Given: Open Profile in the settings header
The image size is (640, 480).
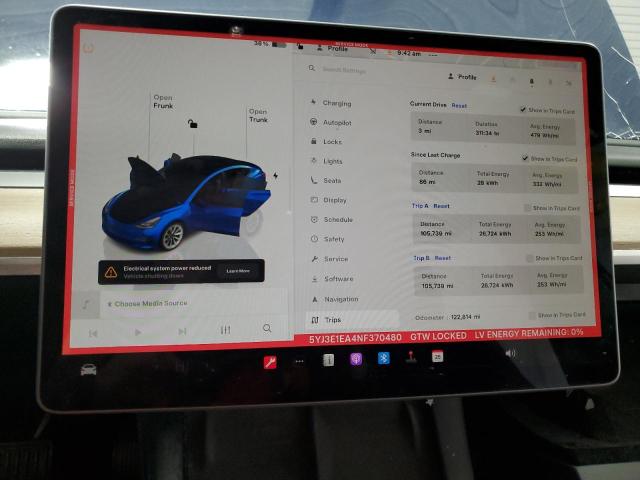Looking at the screenshot, I should [462, 77].
